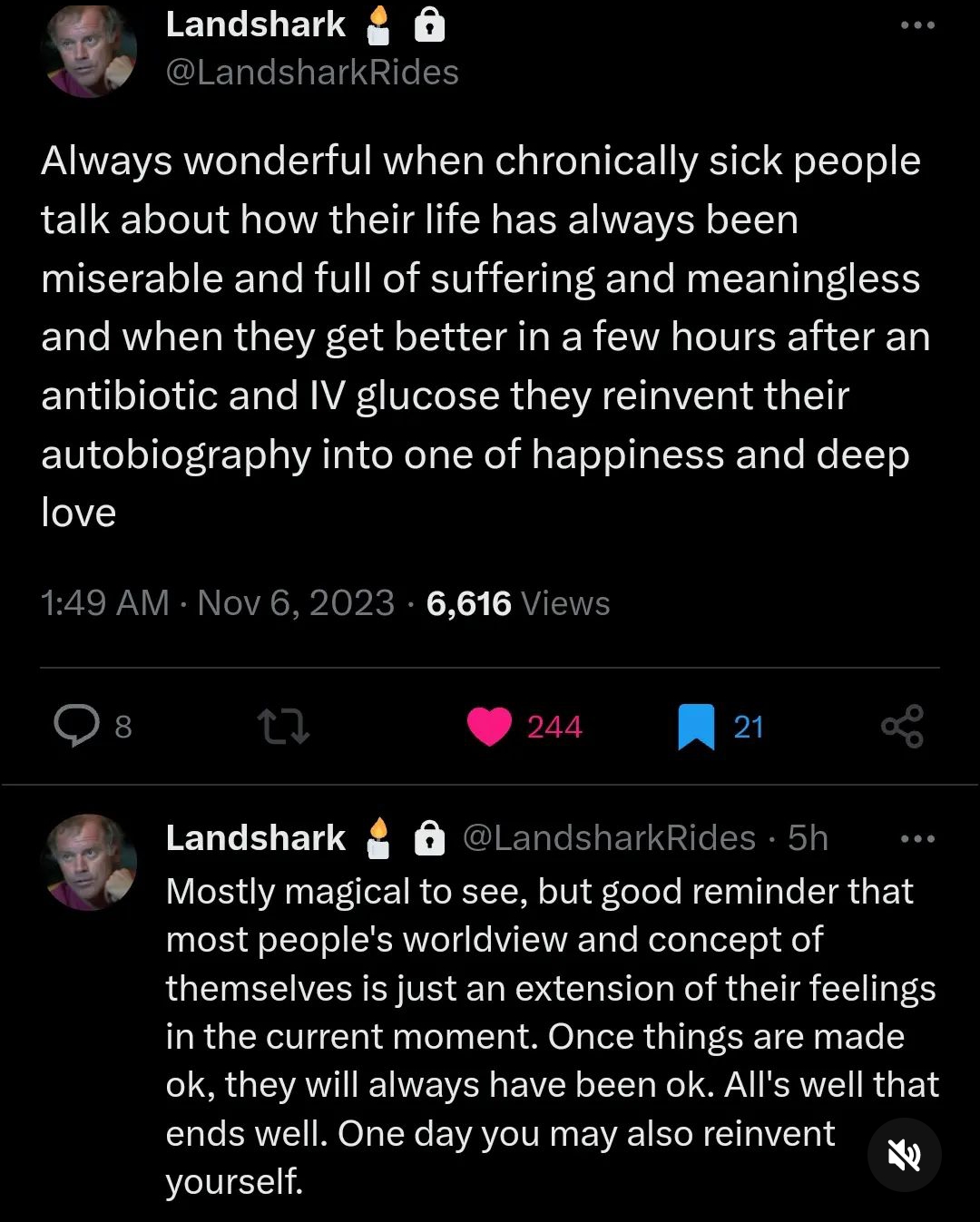Click the reply speech bubble icon
Screen dimensions: 980x1222
tap(77, 726)
